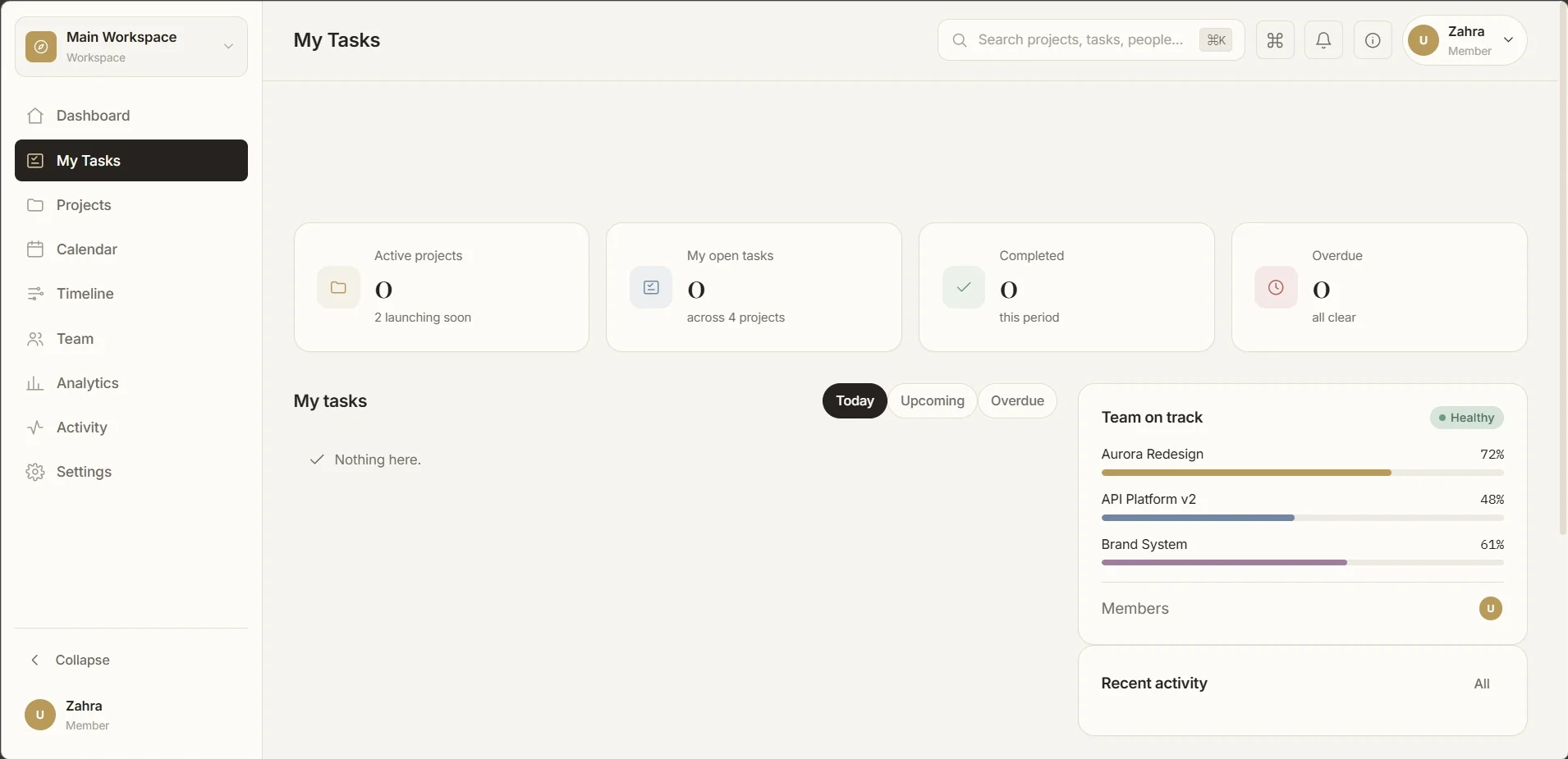Click the Activity pulse icon
The height and width of the screenshot is (759, 1568).
point(35,428)
